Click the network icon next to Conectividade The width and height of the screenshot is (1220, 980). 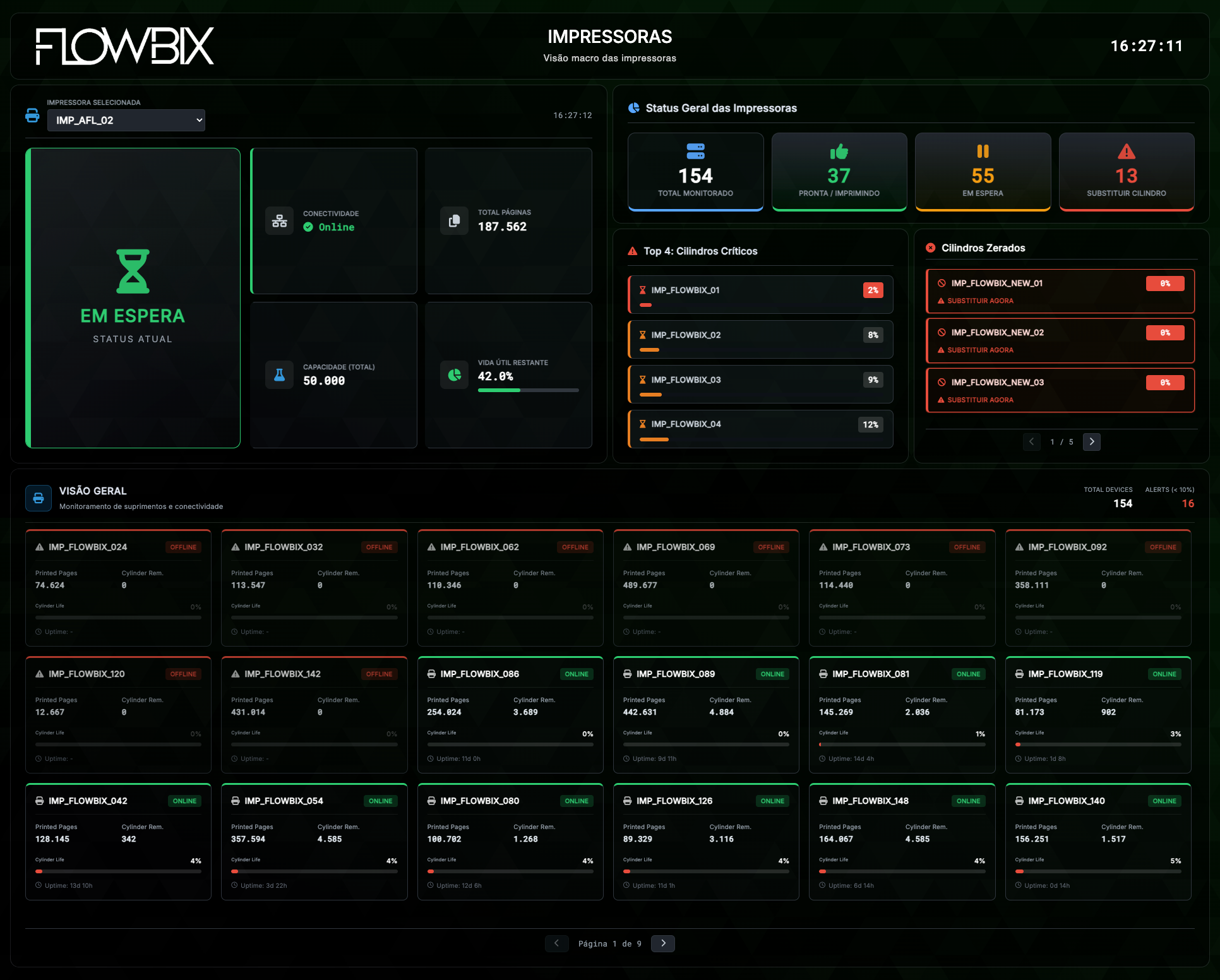coord(279,221)
